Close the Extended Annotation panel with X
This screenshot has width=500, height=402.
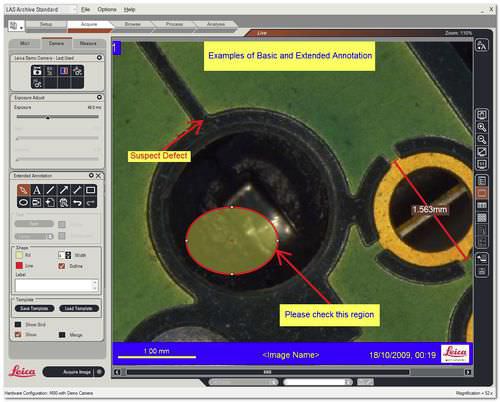tap(98, 175)
